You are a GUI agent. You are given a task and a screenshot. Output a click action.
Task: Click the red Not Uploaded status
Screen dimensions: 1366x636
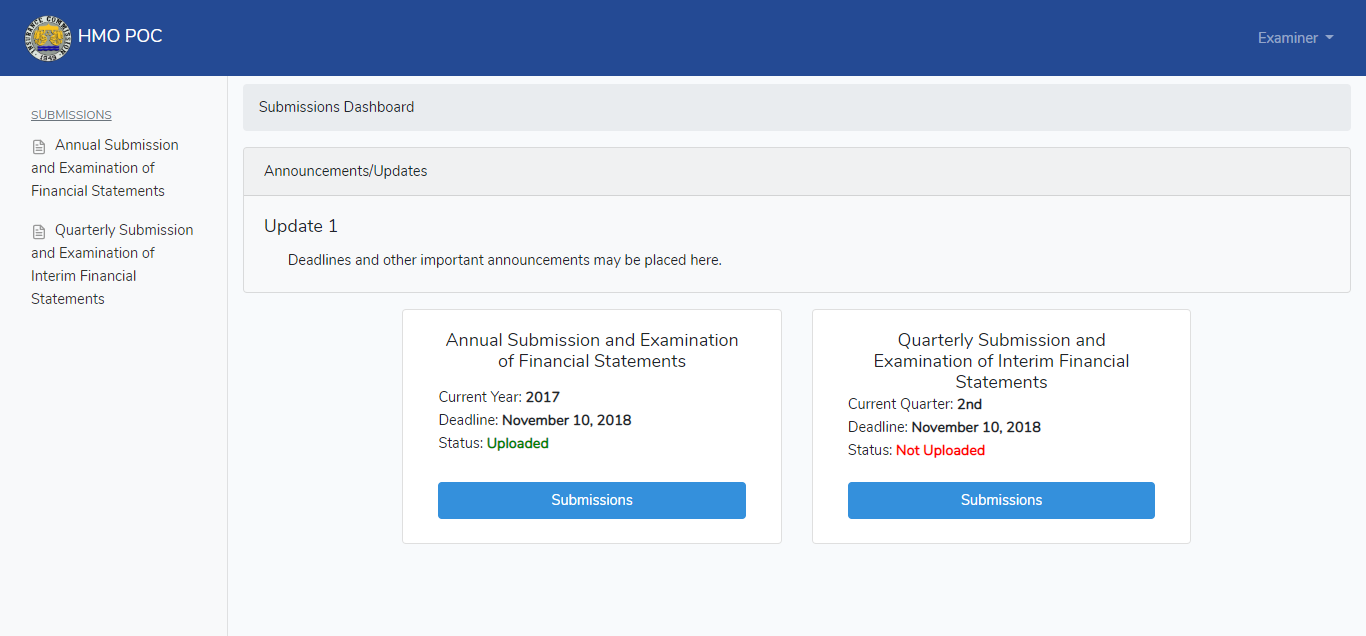pos(940,450)
